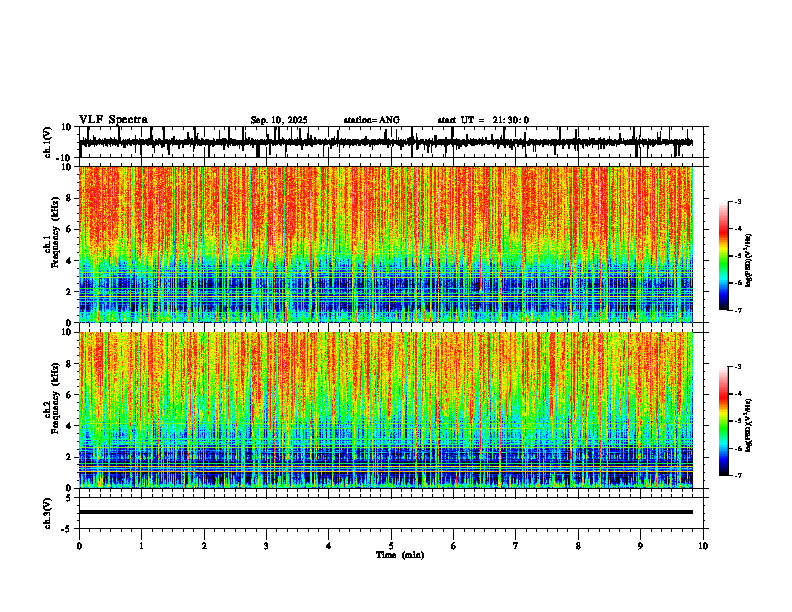Click the "-3" label on ch.2 colorbar
This screenshot has width=792, height=612.
(x=737, y=367)
